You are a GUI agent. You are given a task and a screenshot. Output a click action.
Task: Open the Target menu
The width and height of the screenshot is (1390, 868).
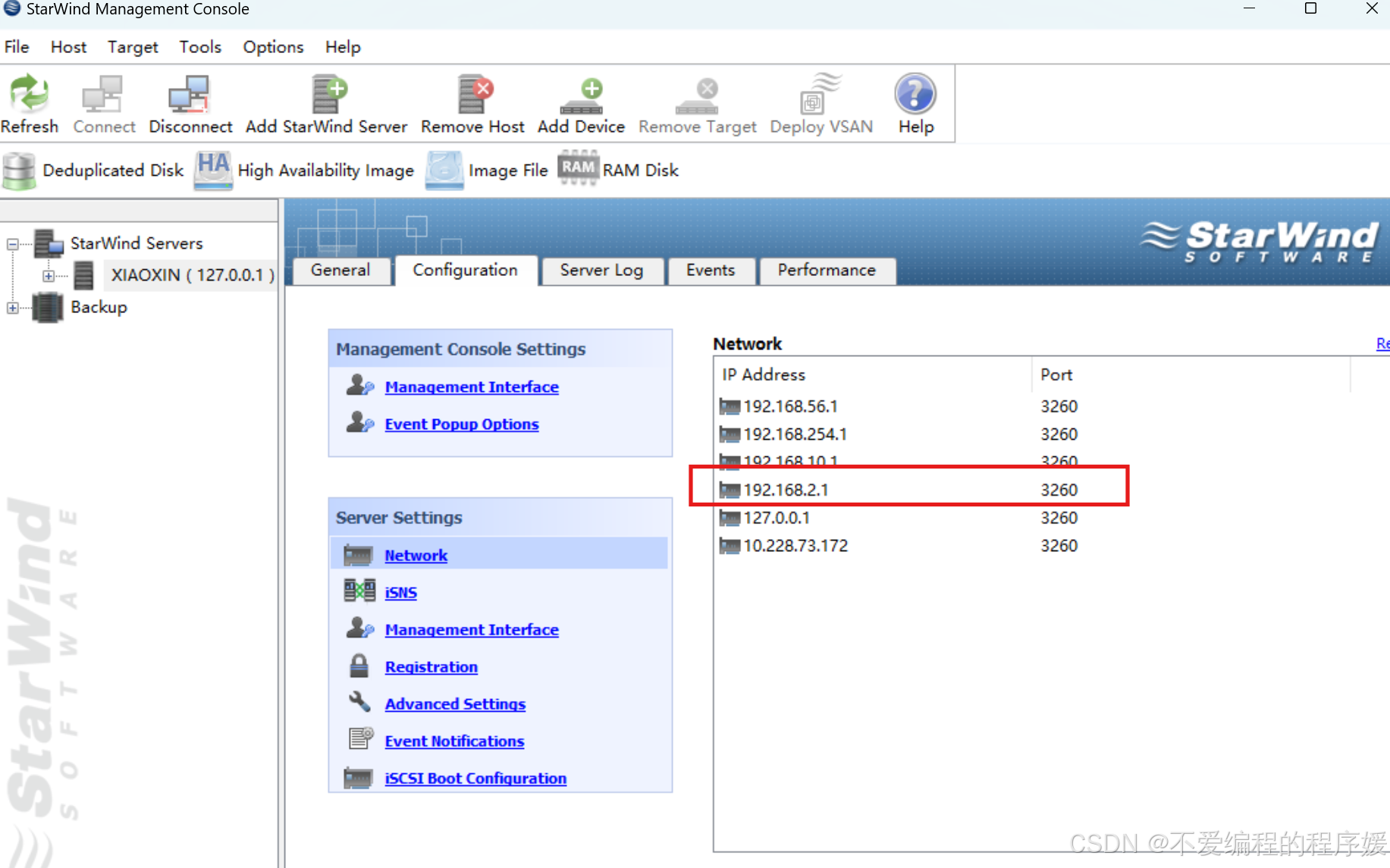[x=133, y=47]
